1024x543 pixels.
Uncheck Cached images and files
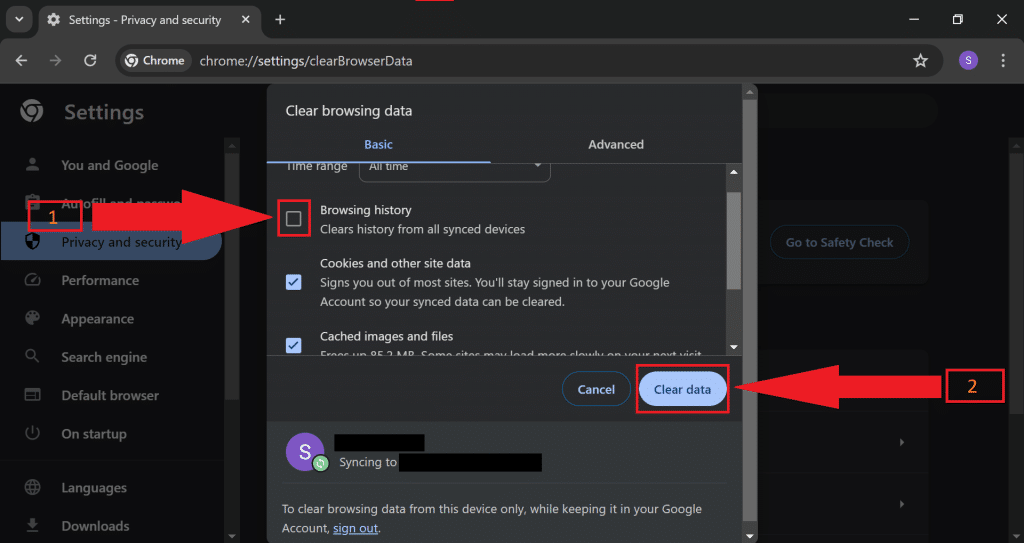point(294,346)
